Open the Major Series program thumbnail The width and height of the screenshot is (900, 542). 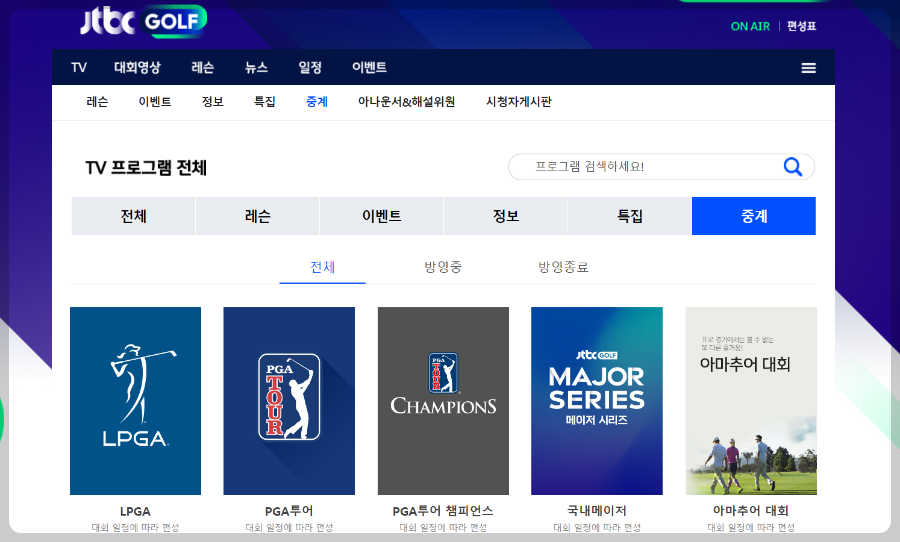coord(597,401)
